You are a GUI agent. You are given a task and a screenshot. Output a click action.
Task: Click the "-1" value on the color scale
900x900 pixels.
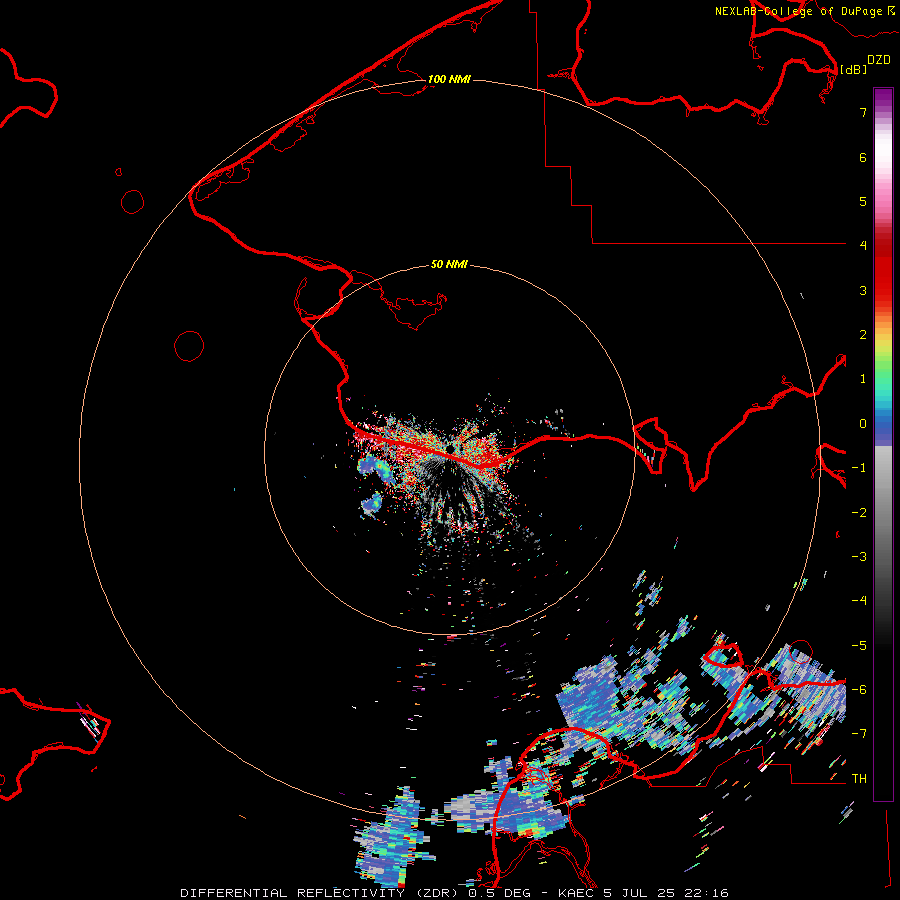(859, 468)
